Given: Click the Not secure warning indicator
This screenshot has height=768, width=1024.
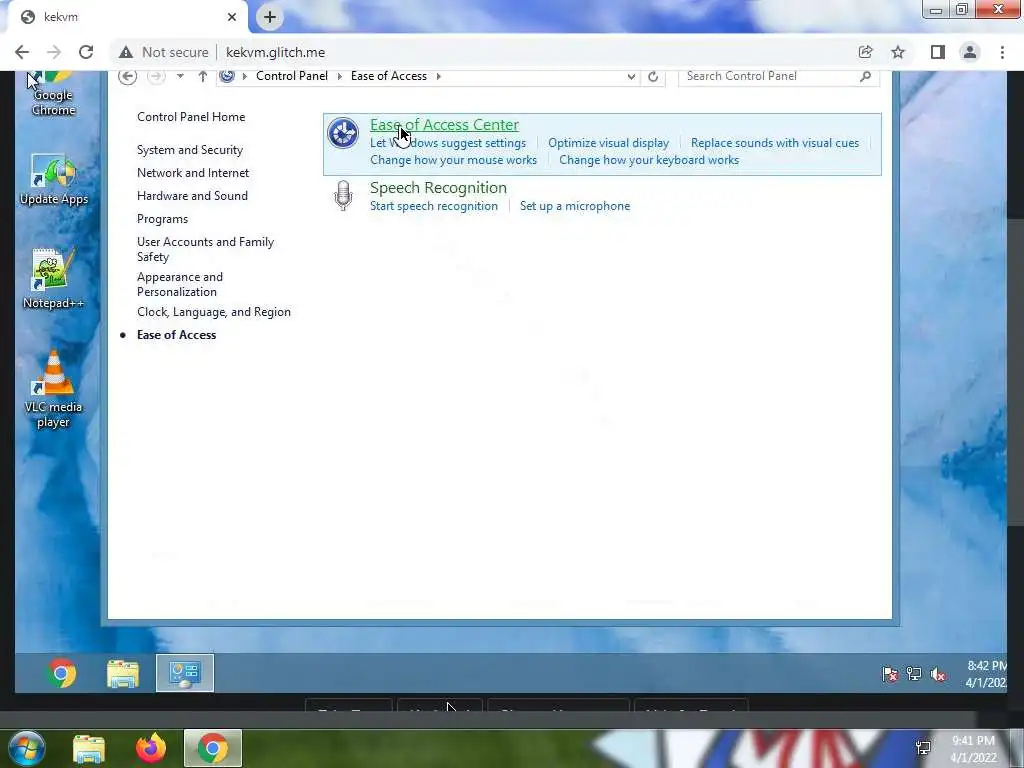Looking at the screenshot, I should click(x=164, y=52).
